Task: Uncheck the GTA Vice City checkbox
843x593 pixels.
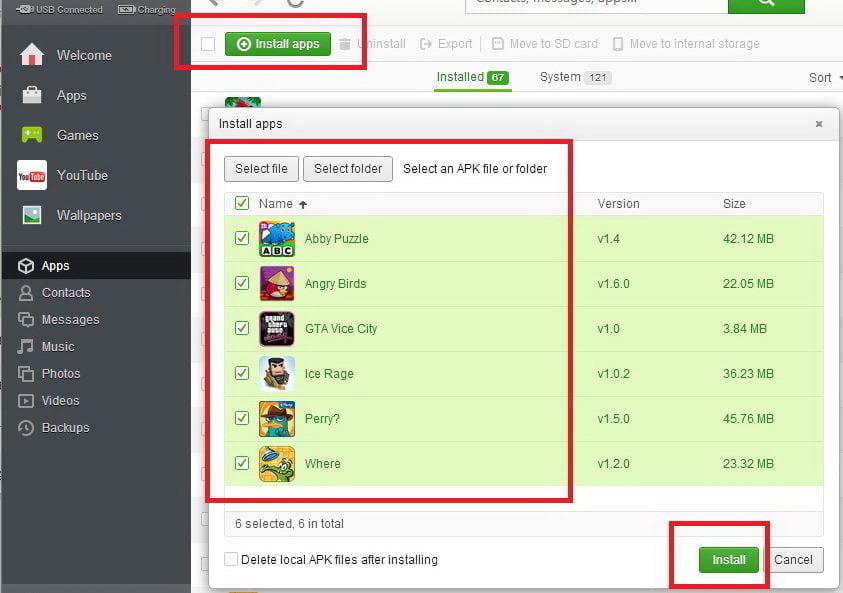Action: tap(242, 328)
